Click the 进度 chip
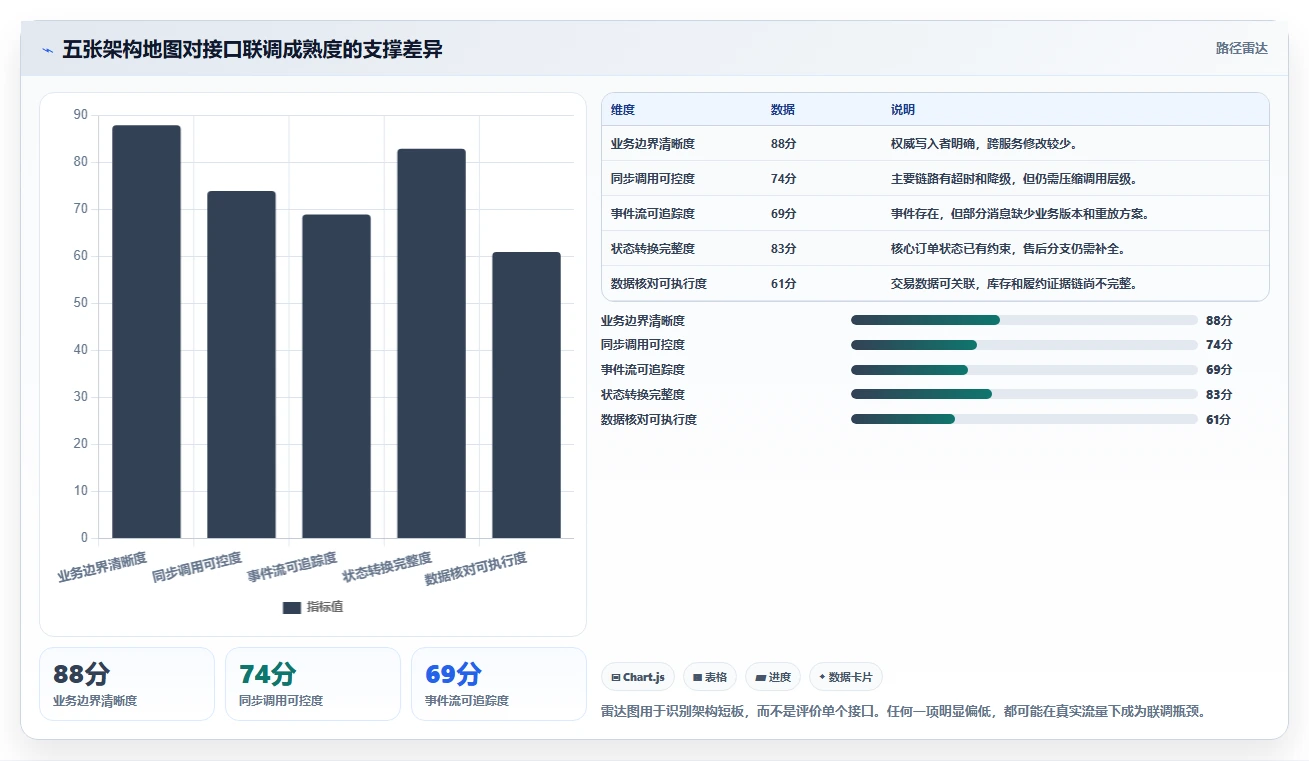The image size is (1309, 761). (x=773, y=677)
